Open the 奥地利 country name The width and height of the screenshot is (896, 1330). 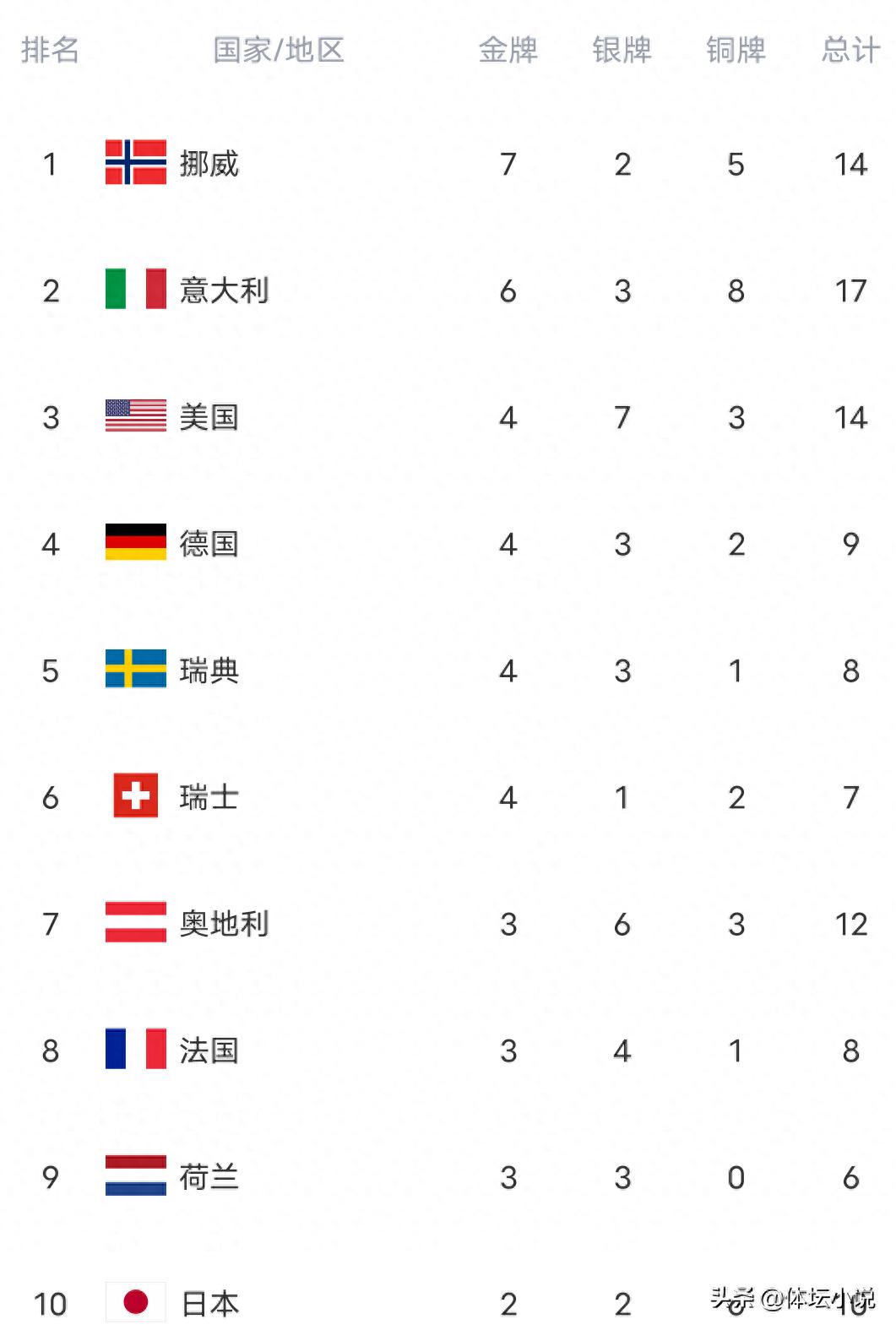tap(224, 924)
